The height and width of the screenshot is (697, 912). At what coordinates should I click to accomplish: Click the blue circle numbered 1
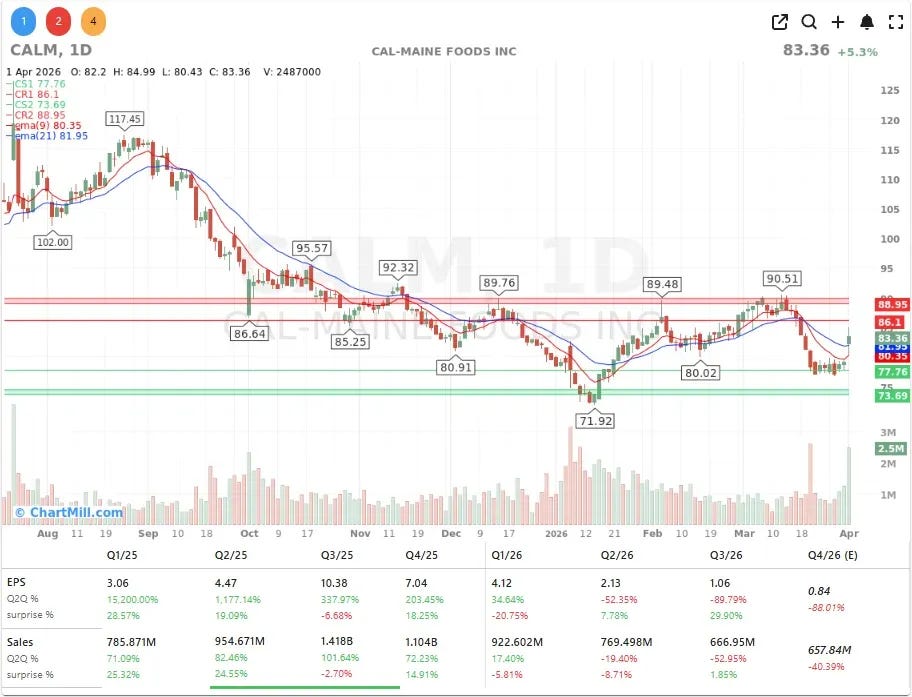click(x=24, y=22)
